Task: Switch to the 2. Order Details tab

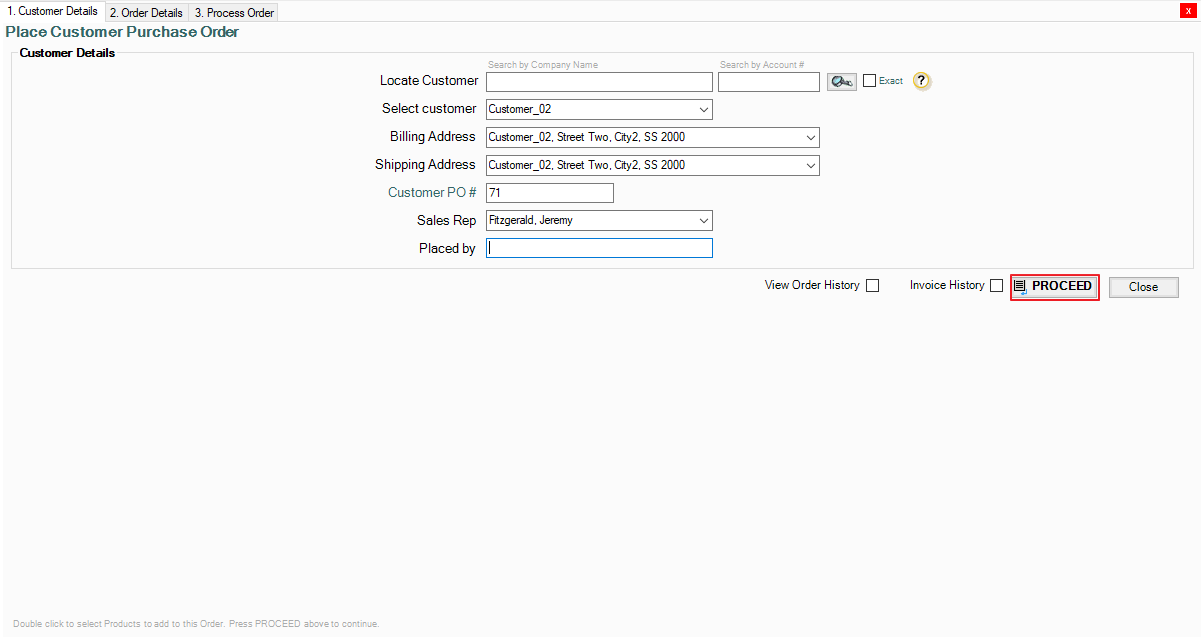Action: click(146, 13)
